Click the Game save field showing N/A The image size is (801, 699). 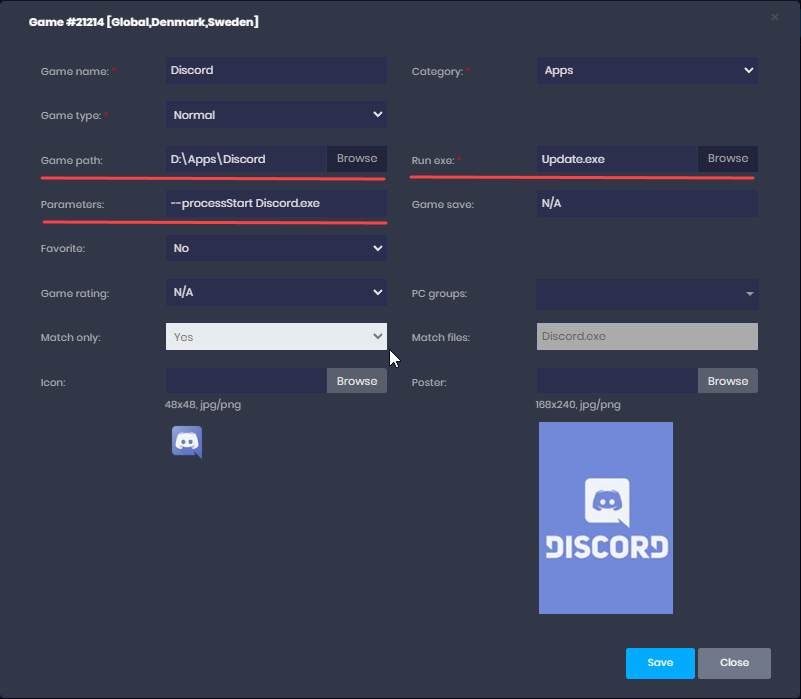647,204
